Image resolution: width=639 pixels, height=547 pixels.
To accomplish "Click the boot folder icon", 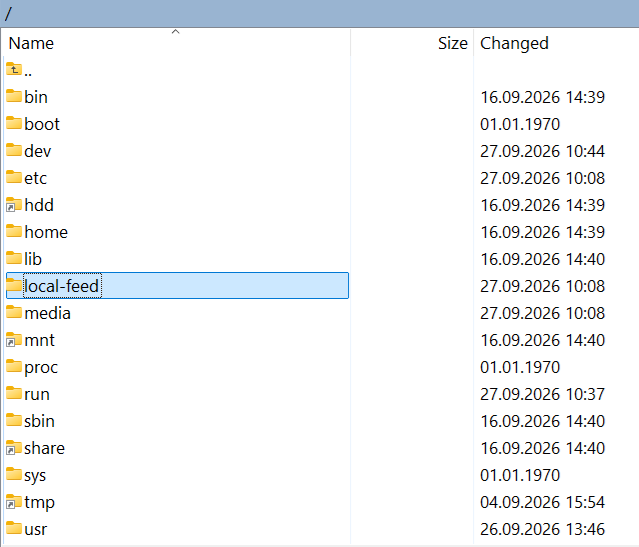I will (x=14, y=123).
